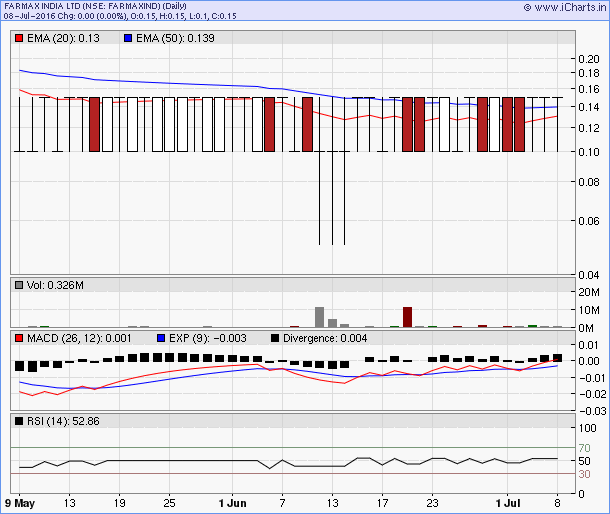Click the Vol: 0.326M label
Viewport: 610px width, 514px height.
[55, 285]
